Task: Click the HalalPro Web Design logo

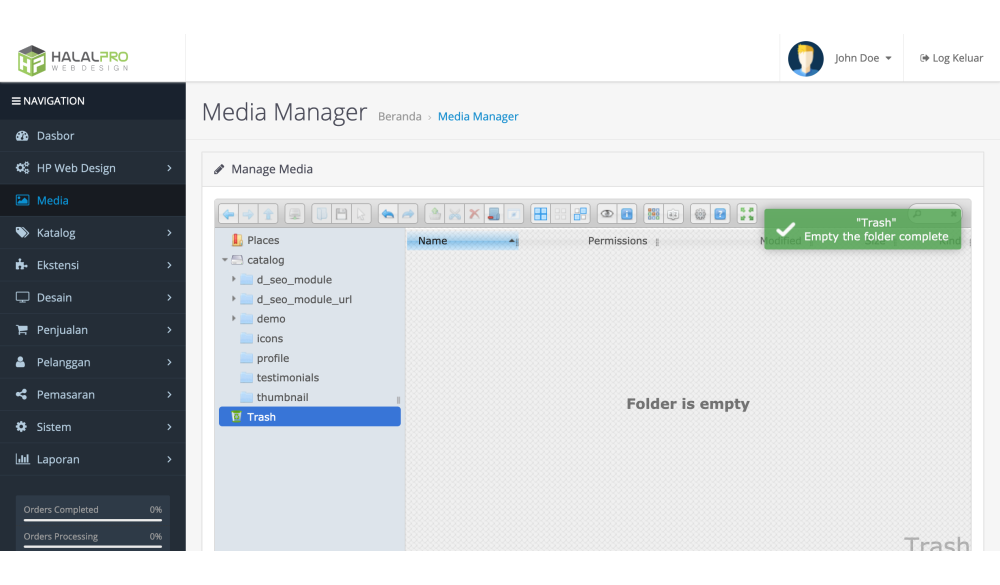Action: [x=73, y=60]
